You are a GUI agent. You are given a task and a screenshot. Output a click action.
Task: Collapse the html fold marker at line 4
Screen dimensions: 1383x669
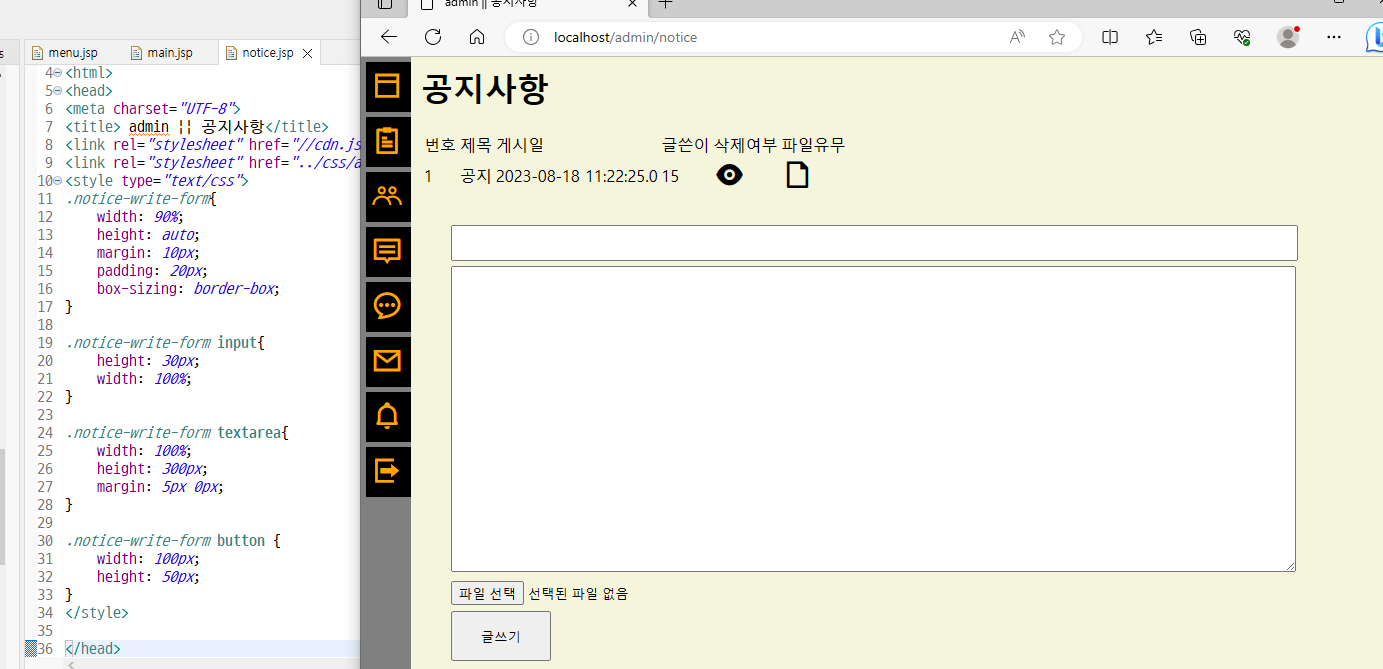pos(57,73)
